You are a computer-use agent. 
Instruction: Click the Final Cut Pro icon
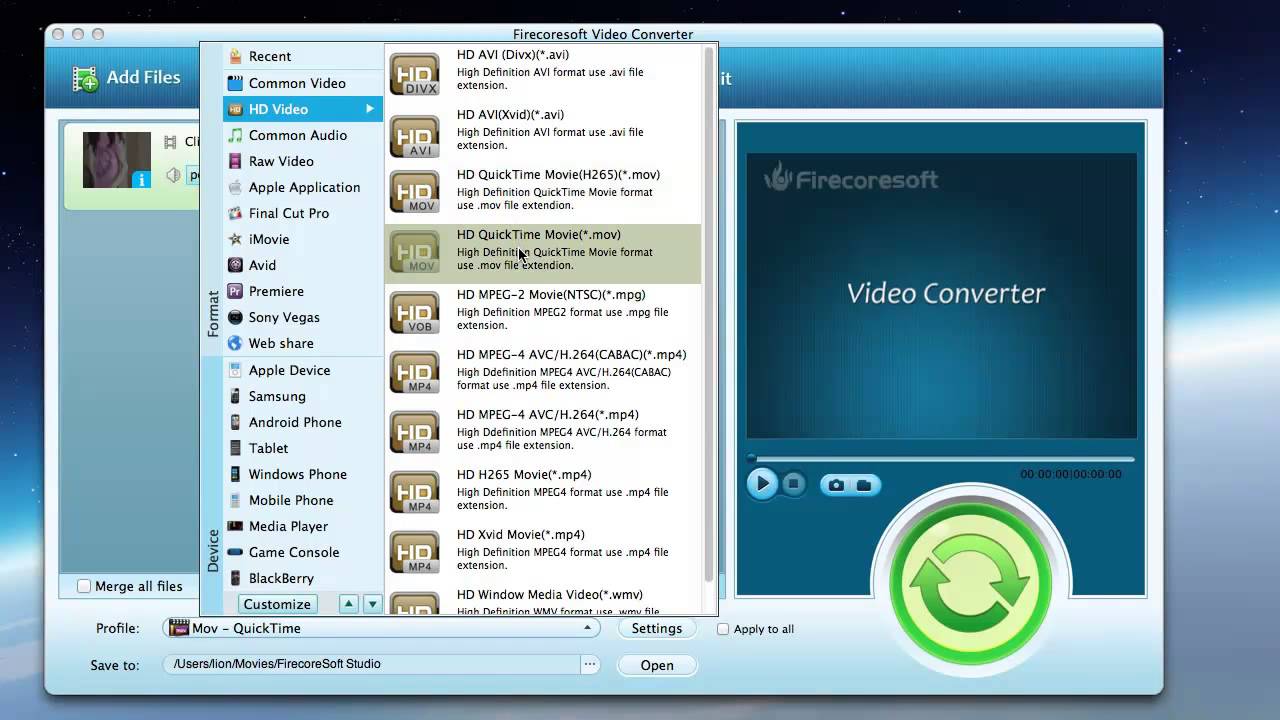[235, 213]
